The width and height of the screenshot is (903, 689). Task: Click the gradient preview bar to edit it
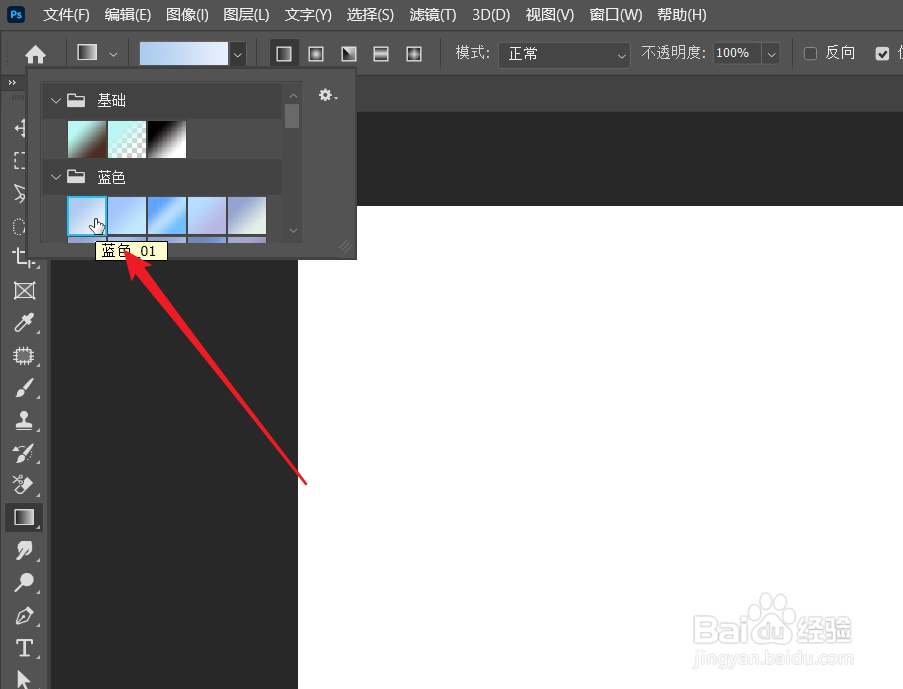pyautogui.click(x=184, y=54)
